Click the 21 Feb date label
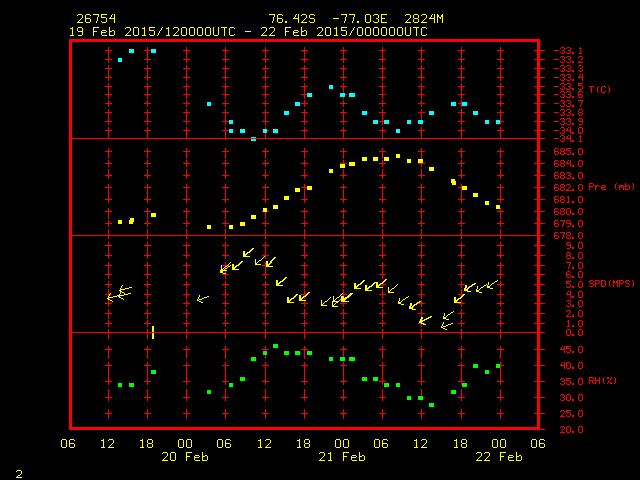640x480 pixels. pyautogui.click(x=341, y=456)
